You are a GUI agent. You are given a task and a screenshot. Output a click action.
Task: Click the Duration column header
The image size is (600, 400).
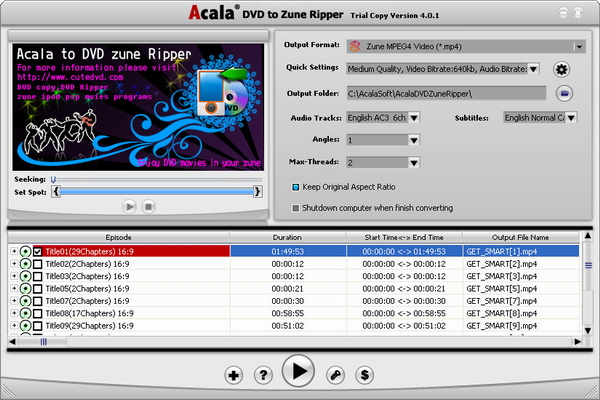287,237
